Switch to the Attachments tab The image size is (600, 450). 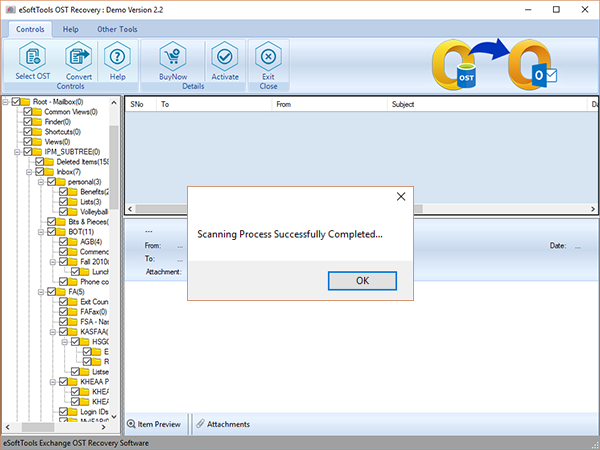click(x=223, y=424)
